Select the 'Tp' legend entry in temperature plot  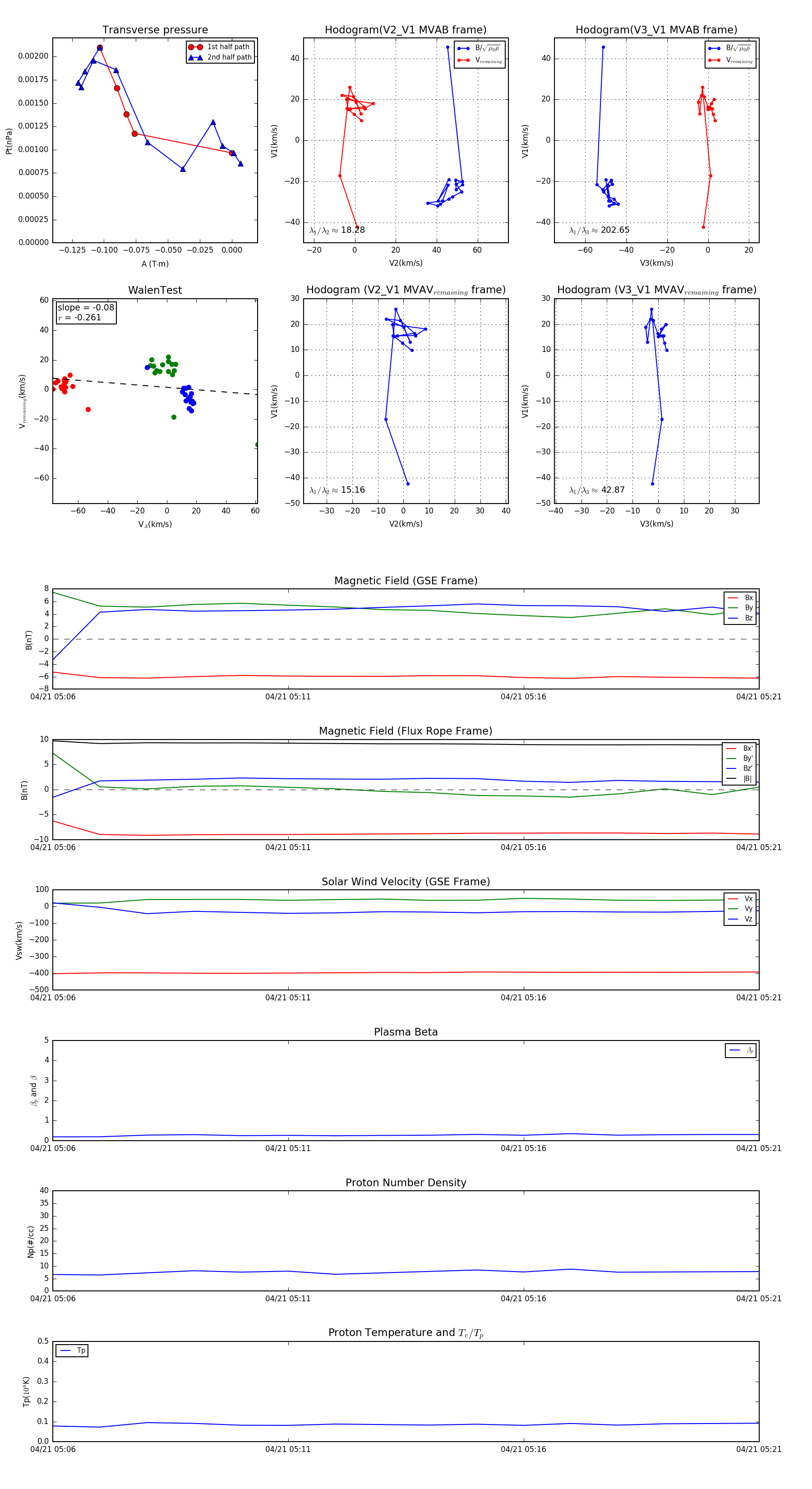coord(72,1350)
